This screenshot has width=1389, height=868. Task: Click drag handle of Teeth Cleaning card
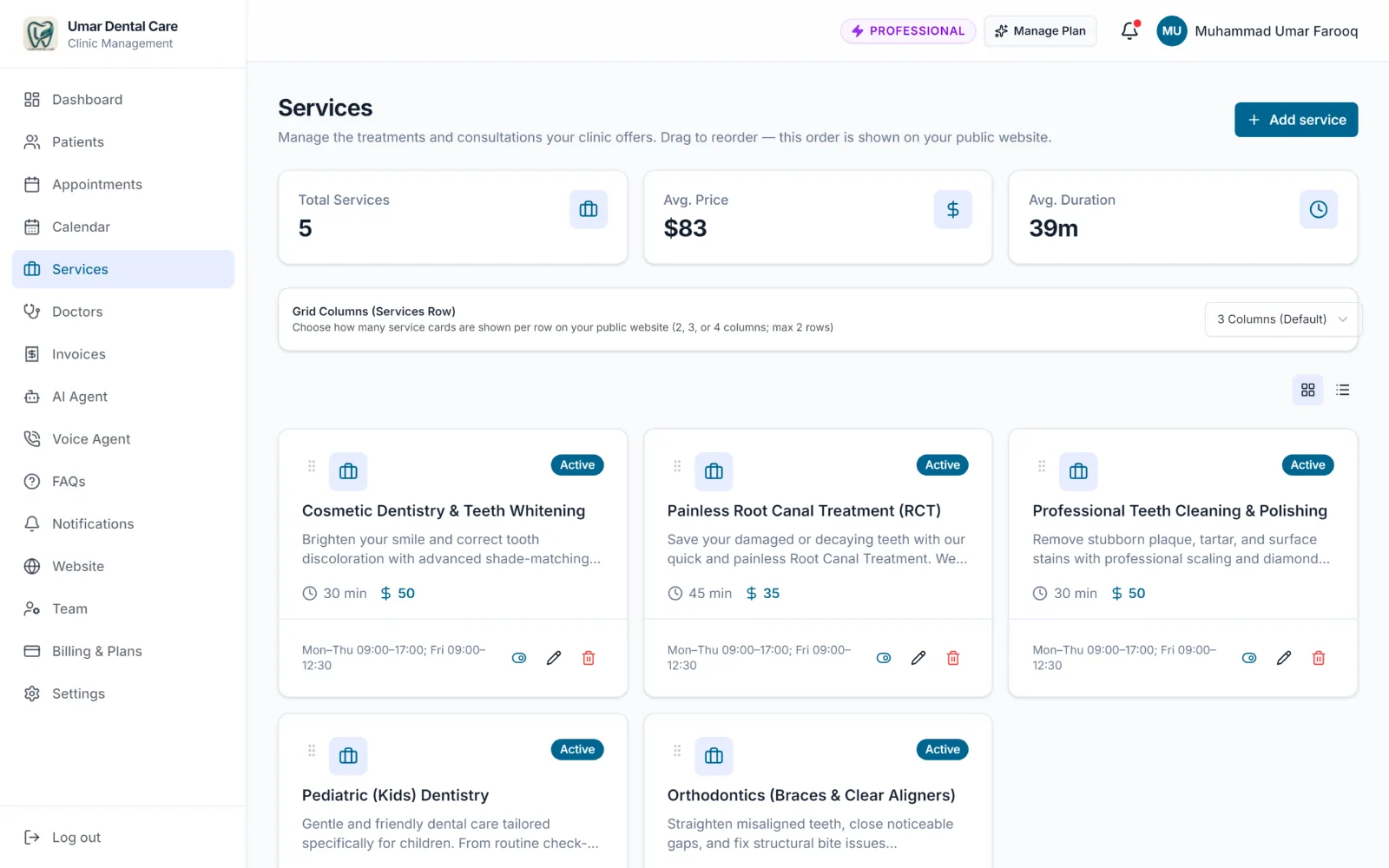[x=1042, y=466]
